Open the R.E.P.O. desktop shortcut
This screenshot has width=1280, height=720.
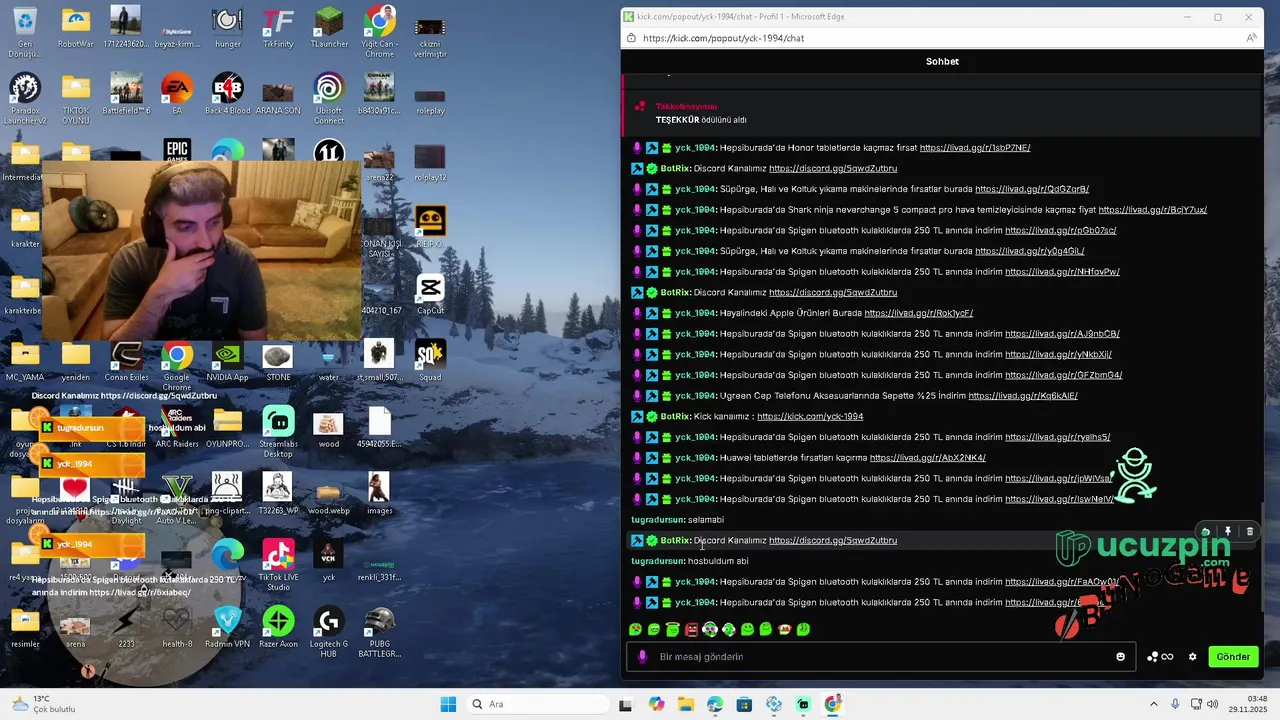430,227
